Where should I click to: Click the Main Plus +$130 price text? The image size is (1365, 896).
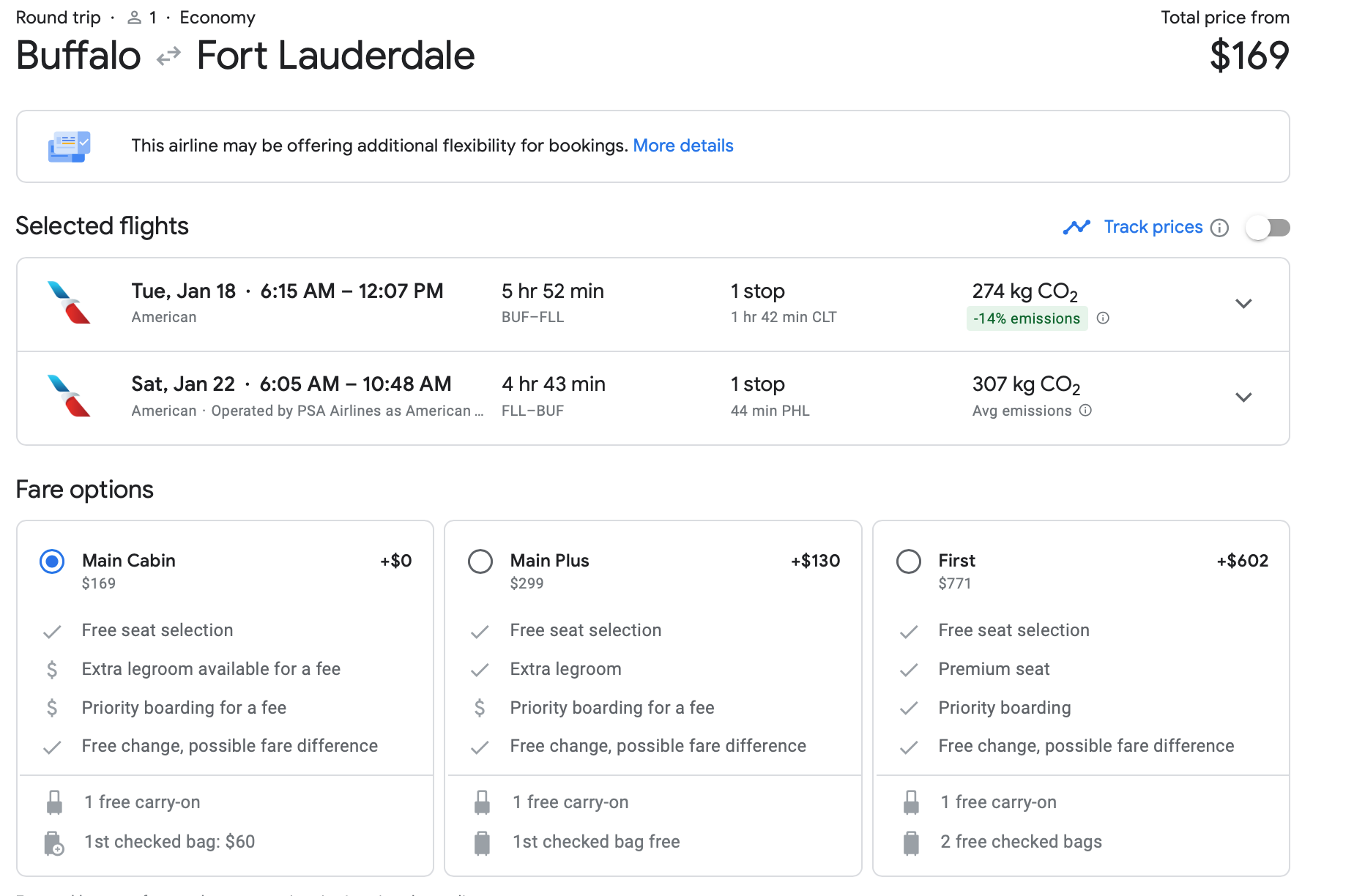click(x=815, y=561)
